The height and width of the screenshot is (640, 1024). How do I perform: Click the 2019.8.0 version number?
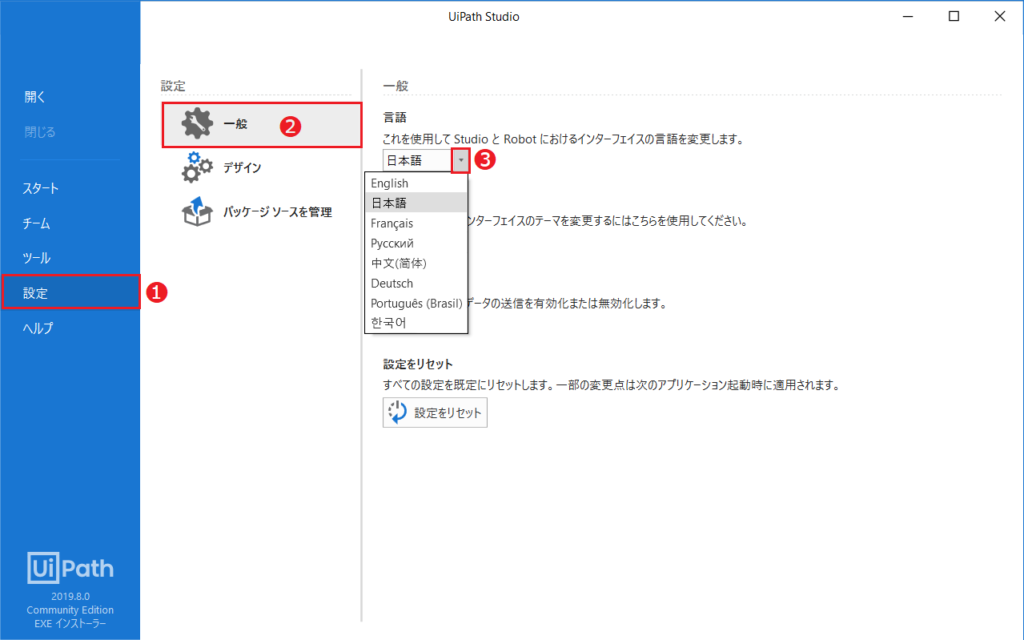click(x=71, y=596)
